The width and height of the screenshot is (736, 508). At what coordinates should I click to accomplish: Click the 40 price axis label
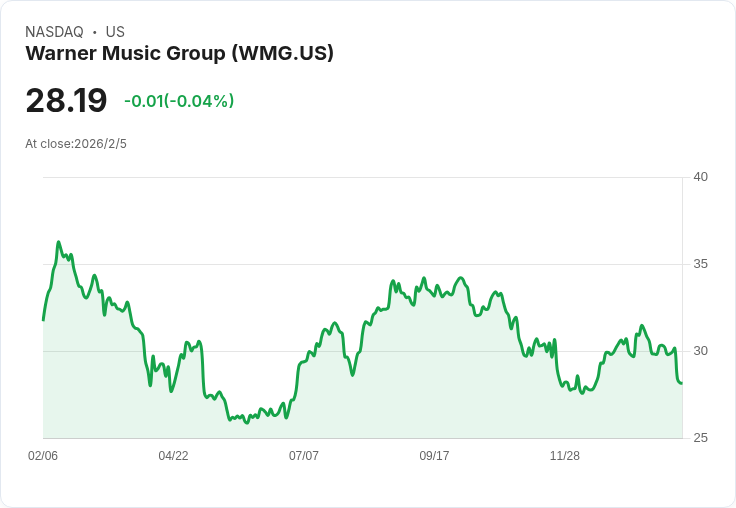point(700,177)
